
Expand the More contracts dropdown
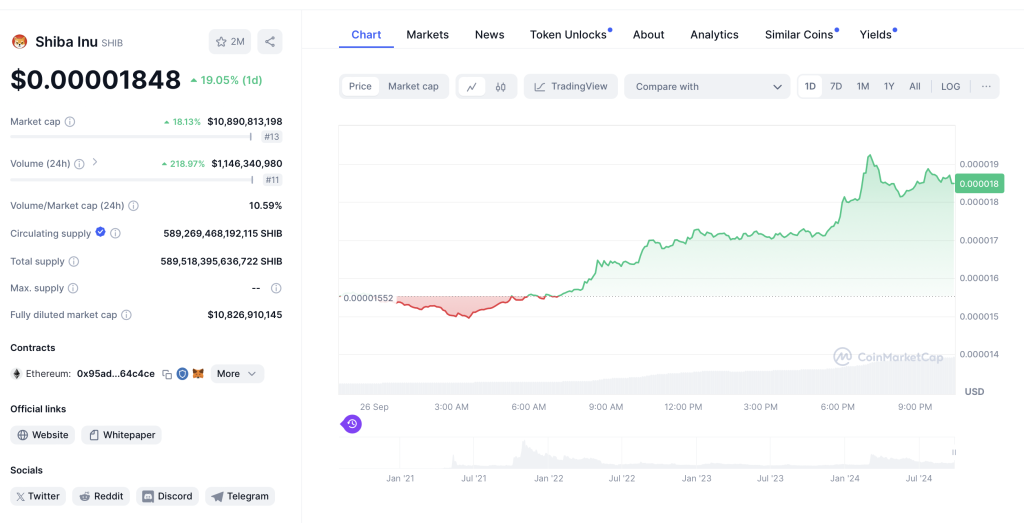point(237,373)
